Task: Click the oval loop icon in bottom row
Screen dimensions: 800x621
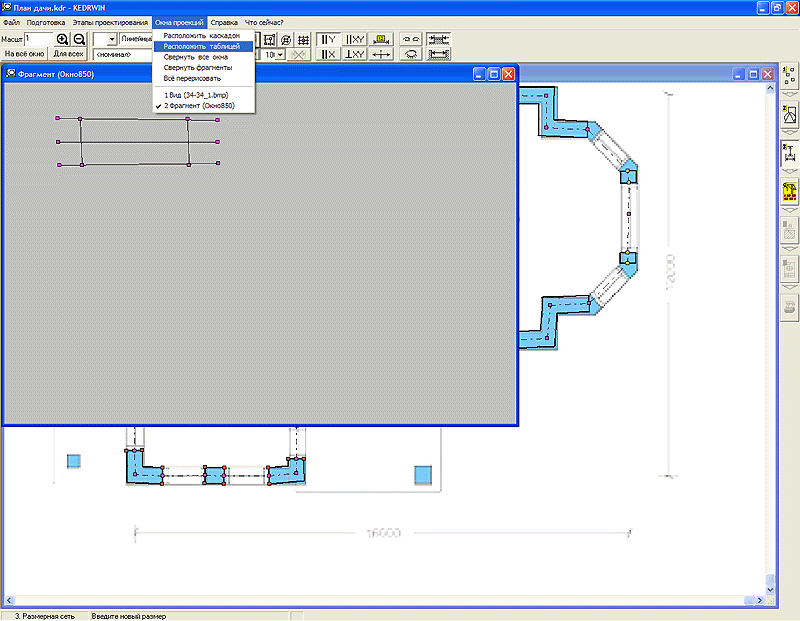Action: (411, 54)
